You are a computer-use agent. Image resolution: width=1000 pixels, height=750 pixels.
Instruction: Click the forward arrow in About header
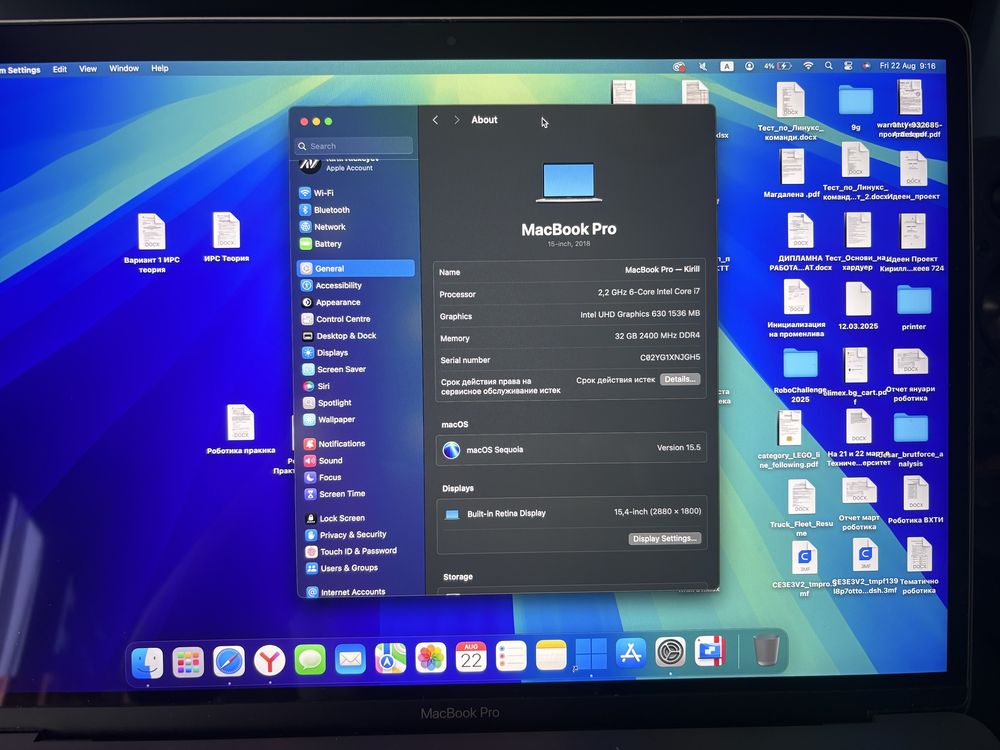(457, 120)
